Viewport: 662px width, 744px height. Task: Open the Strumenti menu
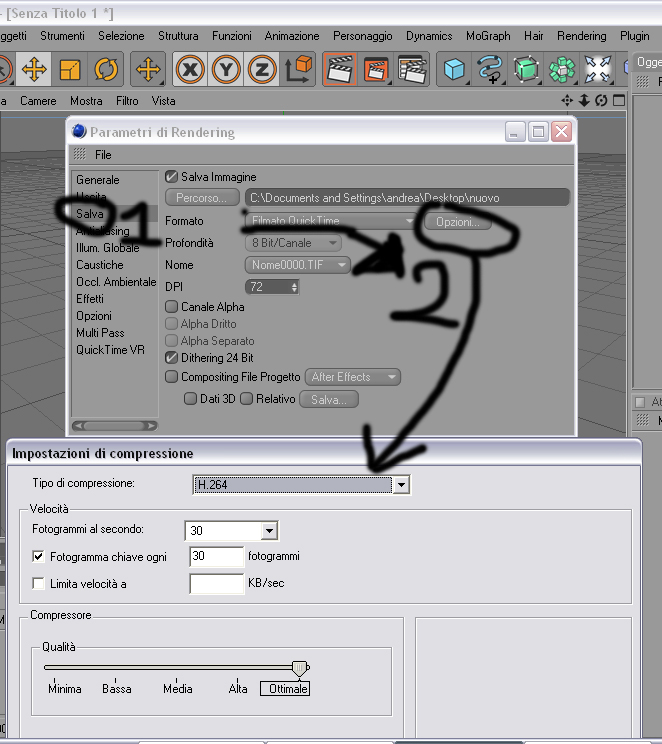point(62,36)
